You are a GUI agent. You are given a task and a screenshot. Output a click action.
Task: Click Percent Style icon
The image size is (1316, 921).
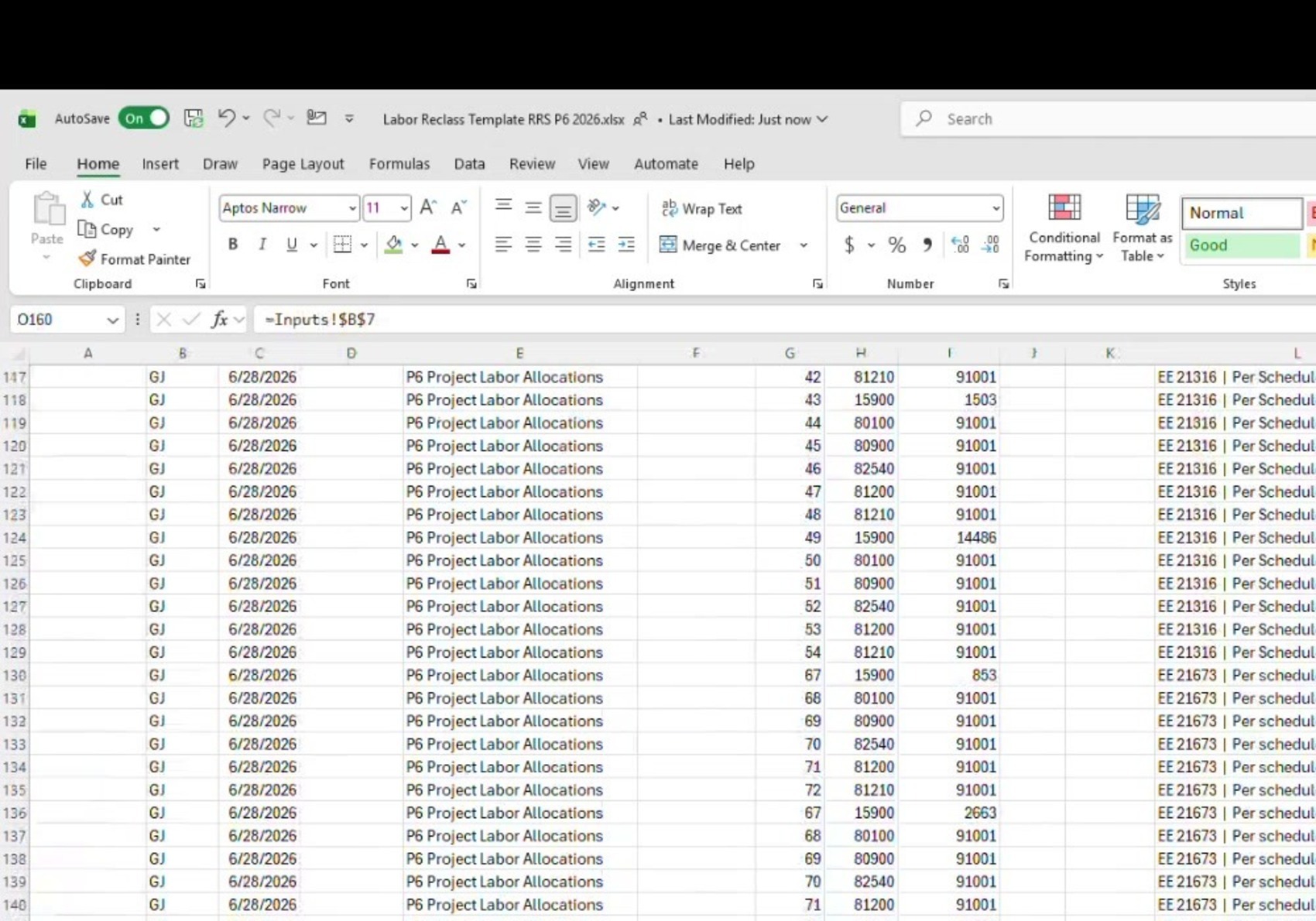pos(896,245)
